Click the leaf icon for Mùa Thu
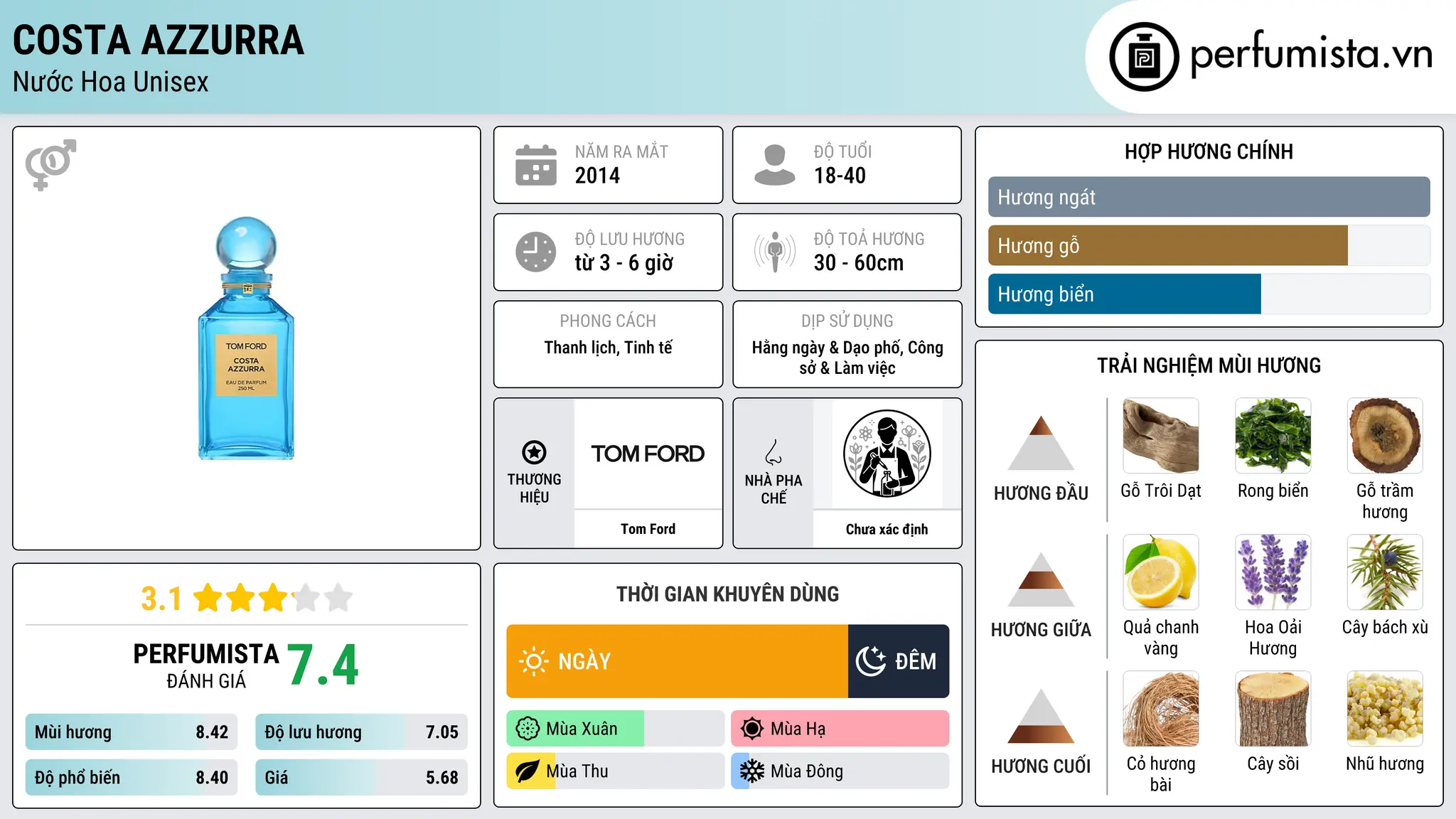The width and height of the screenshot is (1456, 819). (528, 771)
